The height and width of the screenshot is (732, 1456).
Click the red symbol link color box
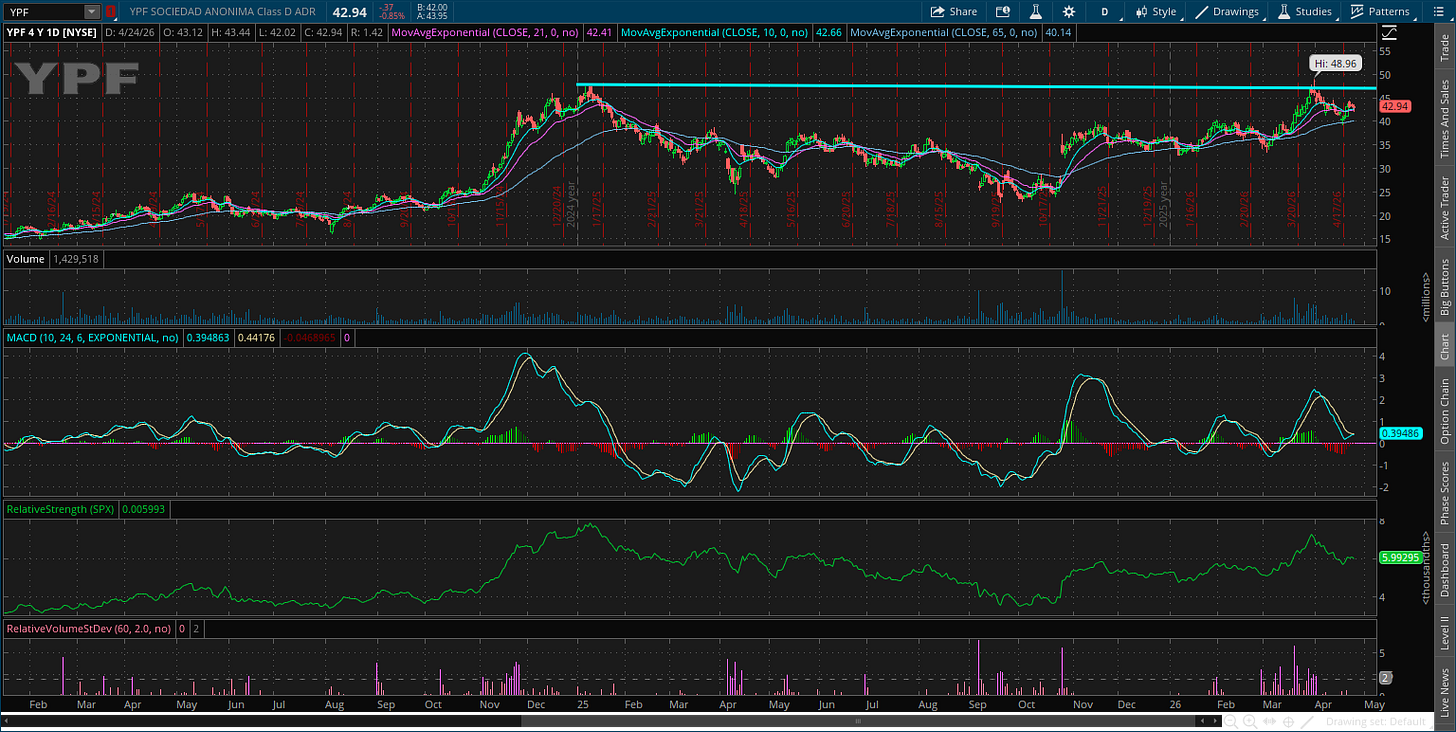tap(110, 12)
